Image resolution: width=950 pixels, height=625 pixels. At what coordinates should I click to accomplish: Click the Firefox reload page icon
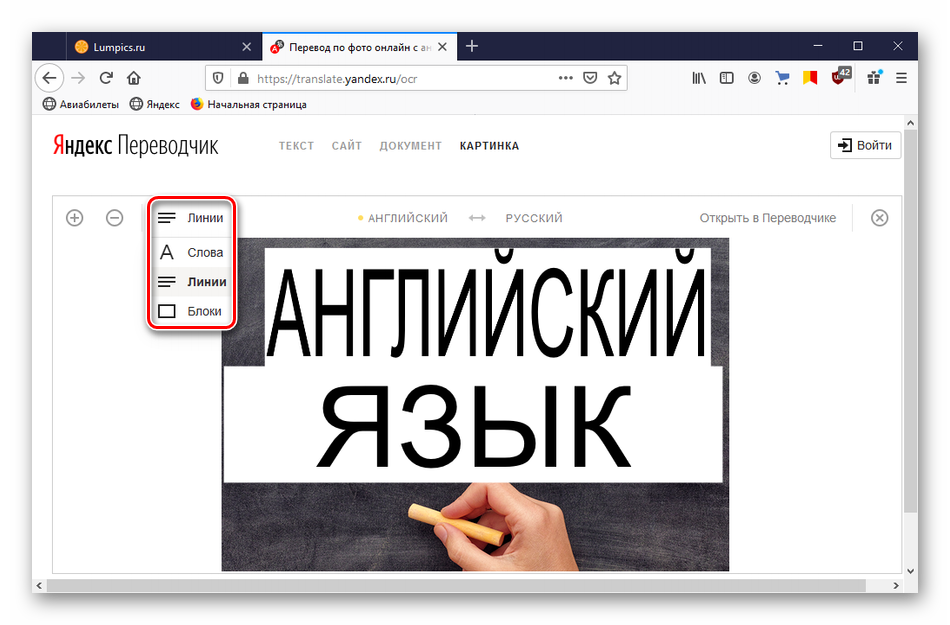pyautogui.click(x=106, y=78)
